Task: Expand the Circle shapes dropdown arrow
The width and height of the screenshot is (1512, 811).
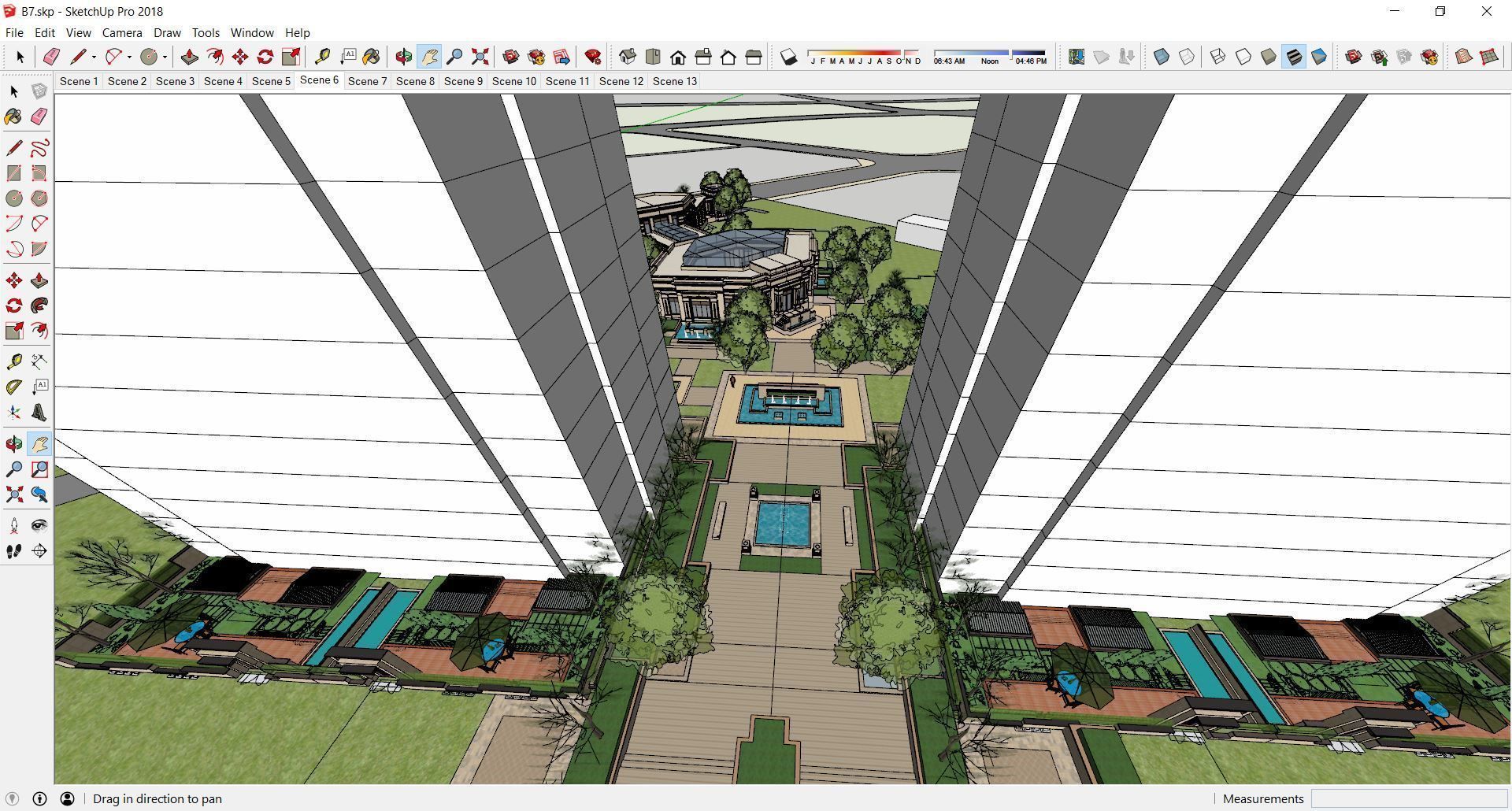Action: (x=165, y=57)
